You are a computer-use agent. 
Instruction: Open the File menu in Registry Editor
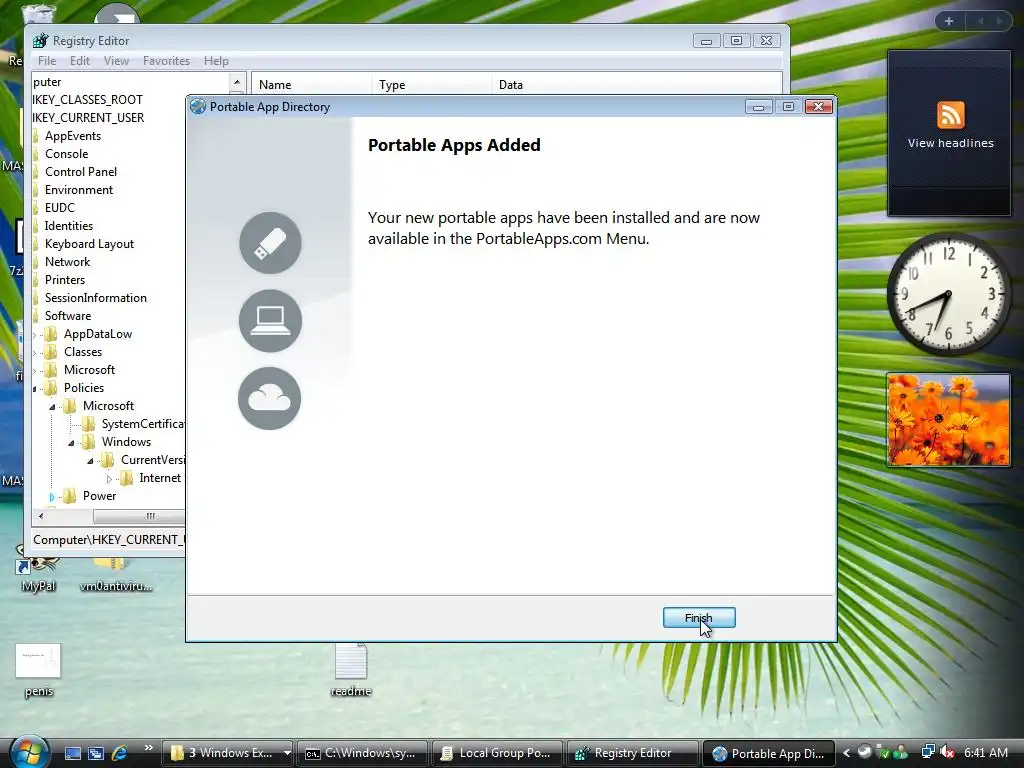(x=47, y=61)
